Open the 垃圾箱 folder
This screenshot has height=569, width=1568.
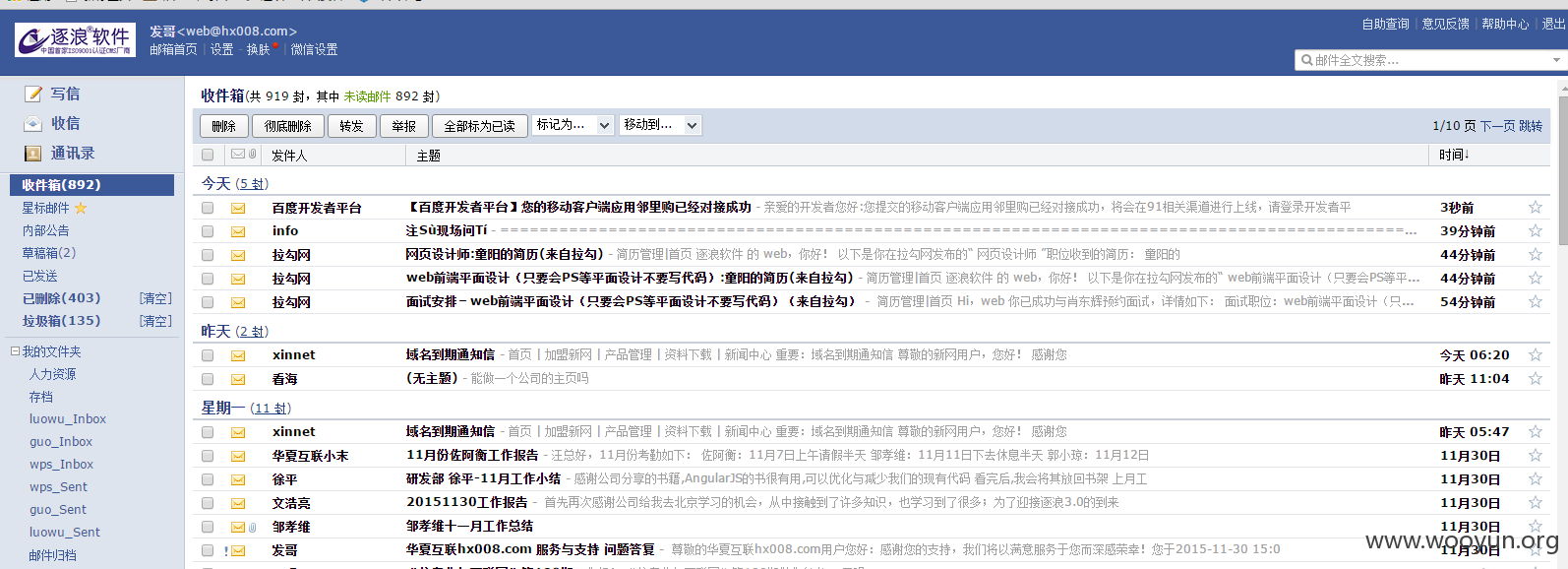click(61, 321)
